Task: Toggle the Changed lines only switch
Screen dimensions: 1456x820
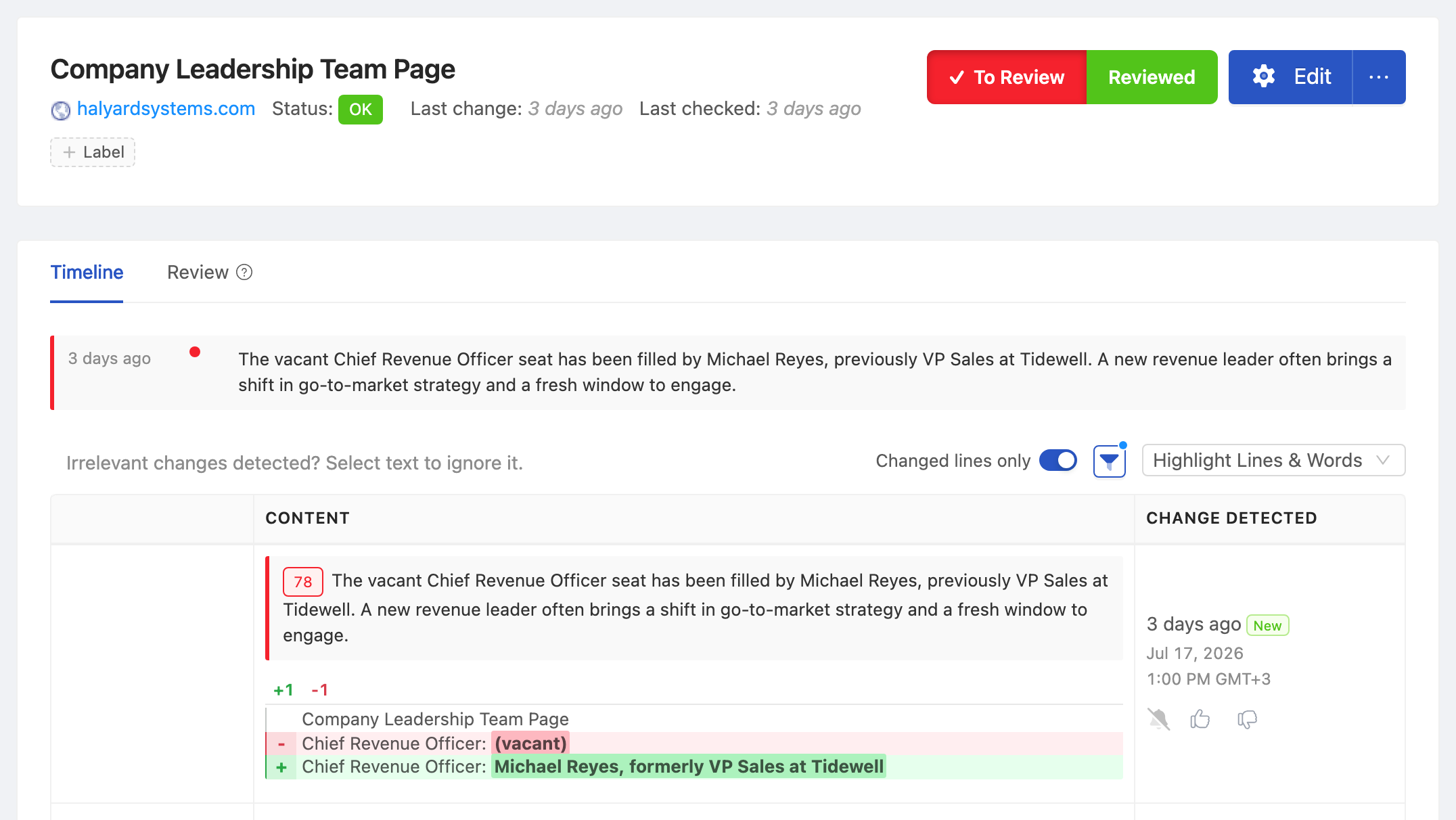Action: [1058, 461]
